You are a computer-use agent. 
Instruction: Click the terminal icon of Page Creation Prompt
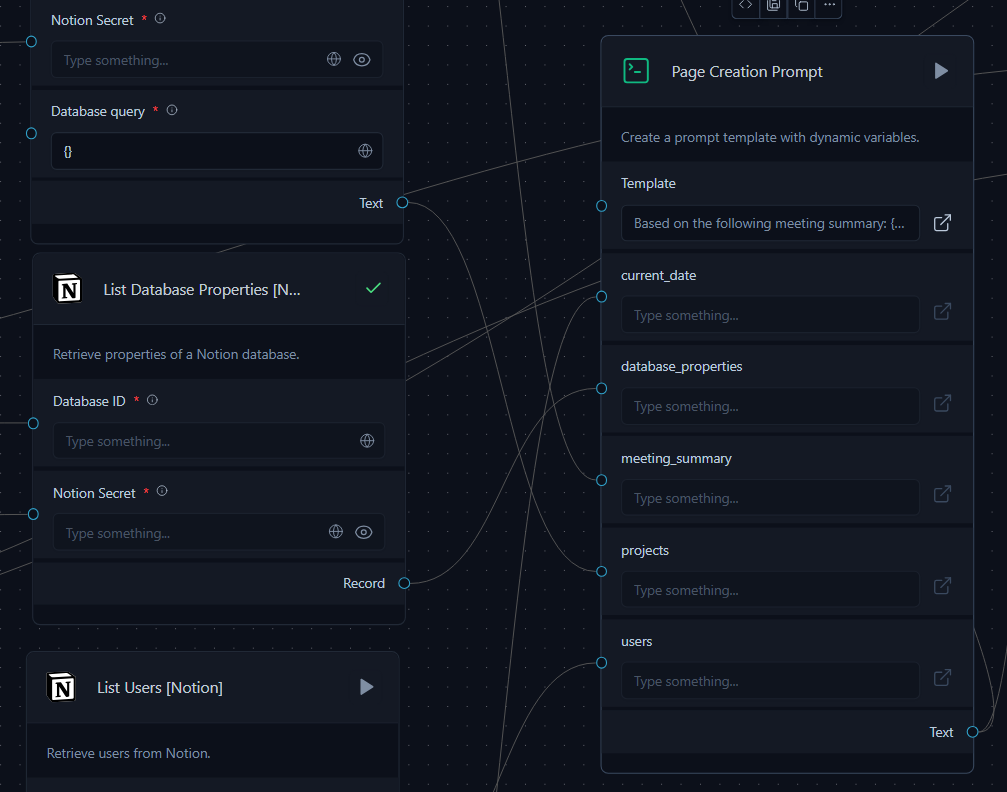tap(636, 71)
